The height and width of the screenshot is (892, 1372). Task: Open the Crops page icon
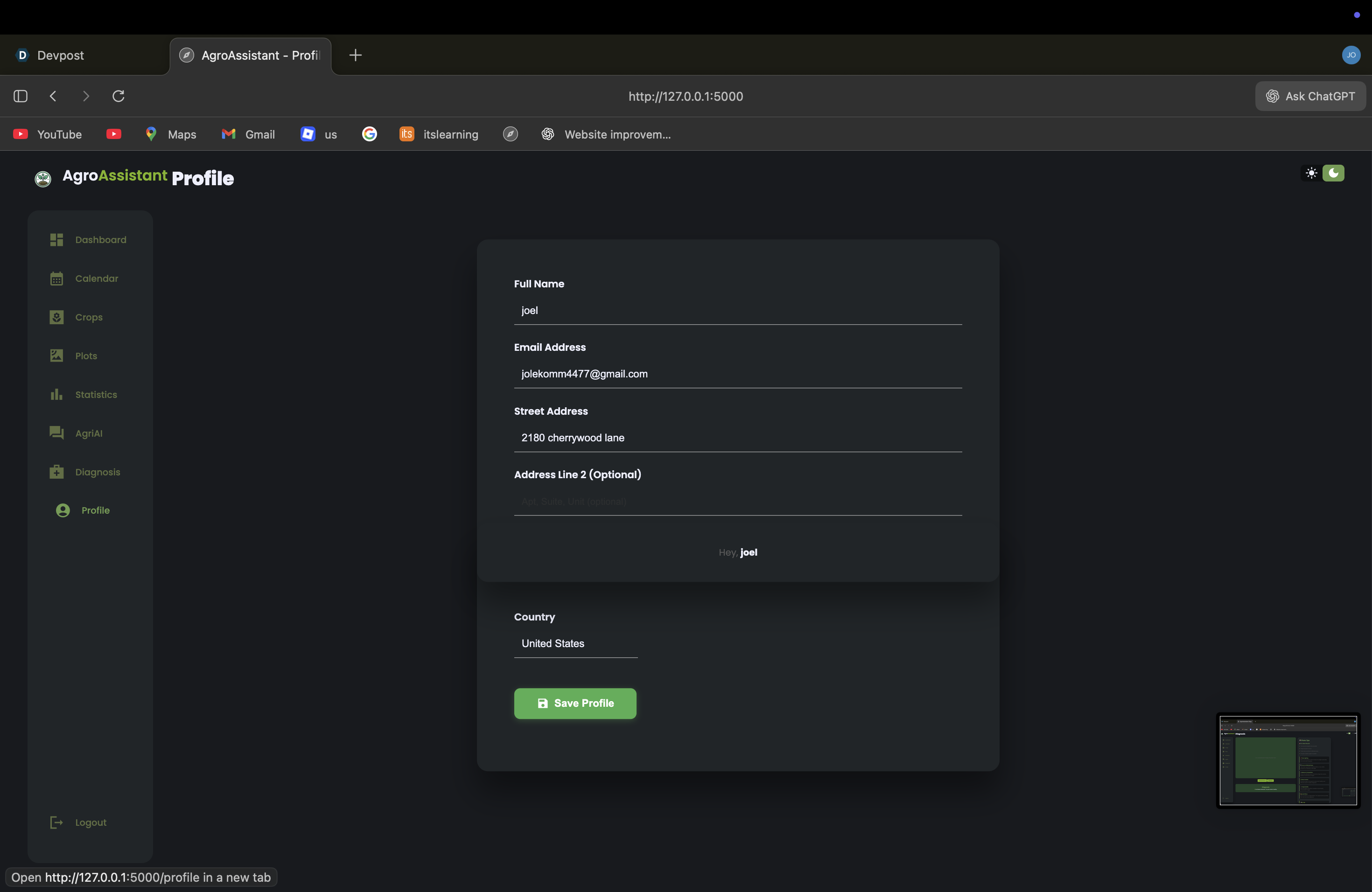[x=56, y=318]
